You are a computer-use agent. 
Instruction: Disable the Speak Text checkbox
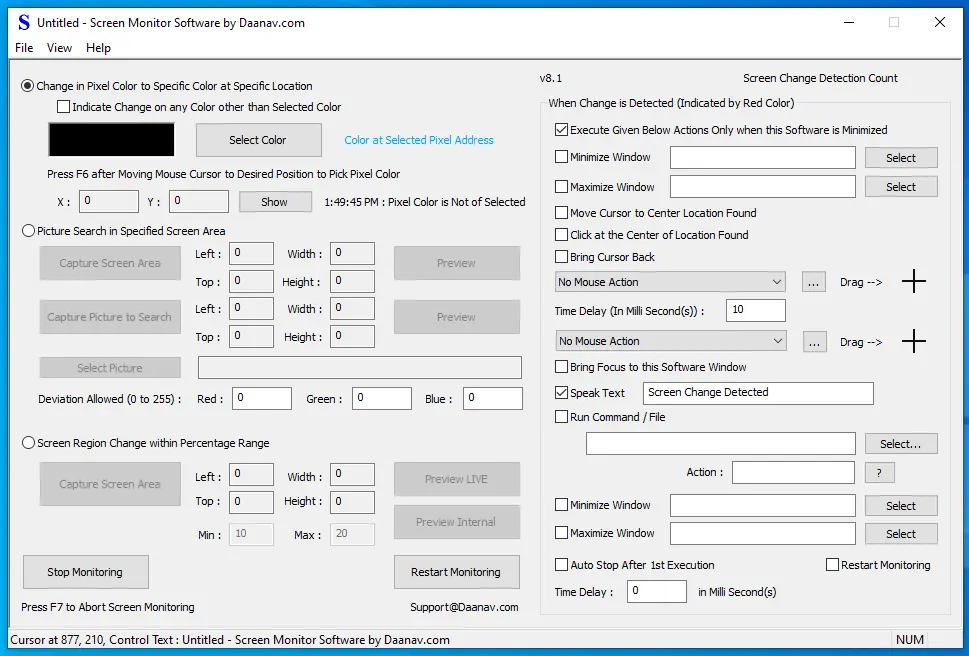click(x=561, y=393)
